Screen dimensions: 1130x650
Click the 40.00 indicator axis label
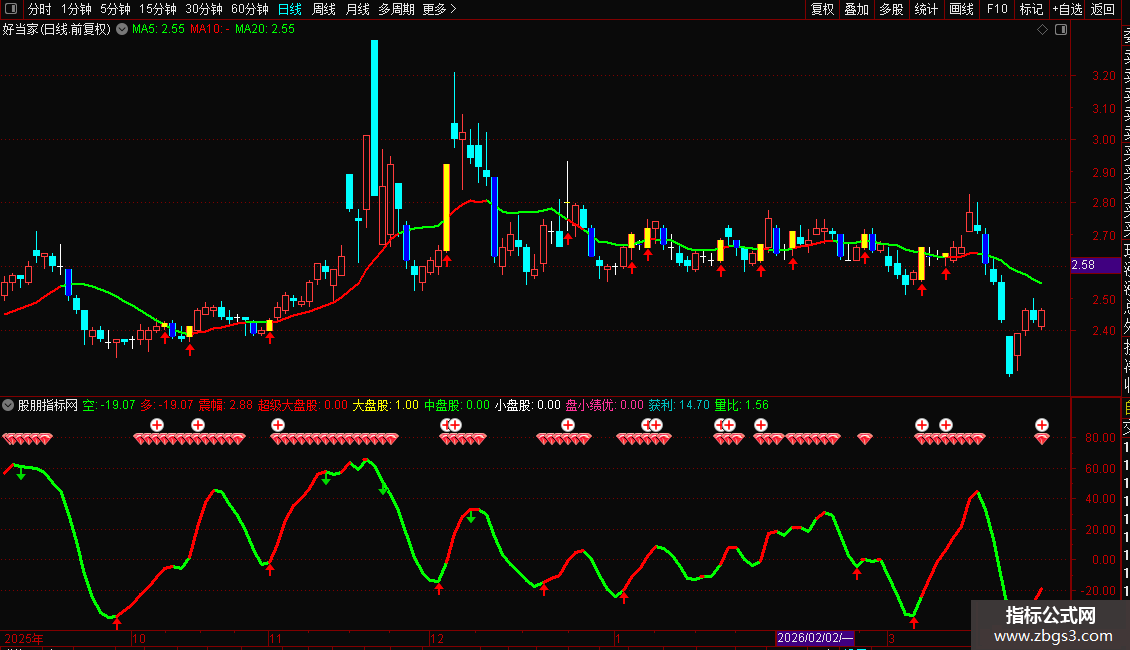point(1100,499)
